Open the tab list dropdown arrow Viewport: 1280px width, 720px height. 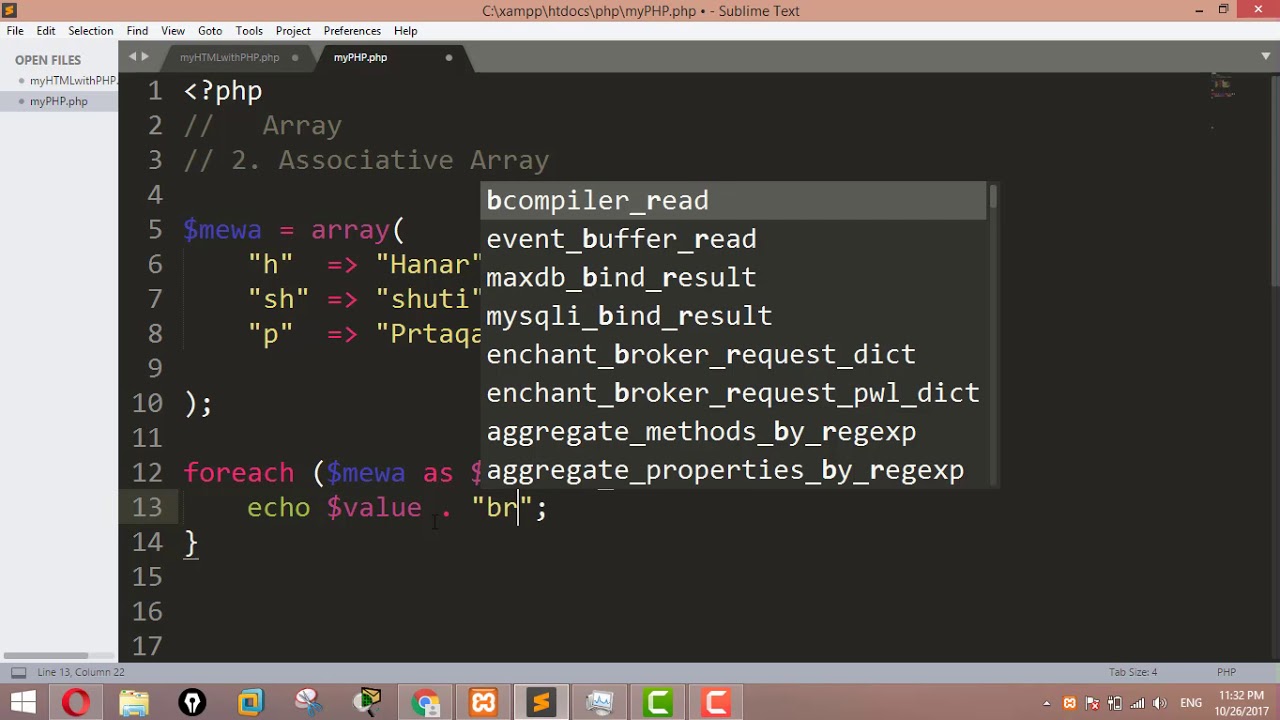coord(1266,57)
